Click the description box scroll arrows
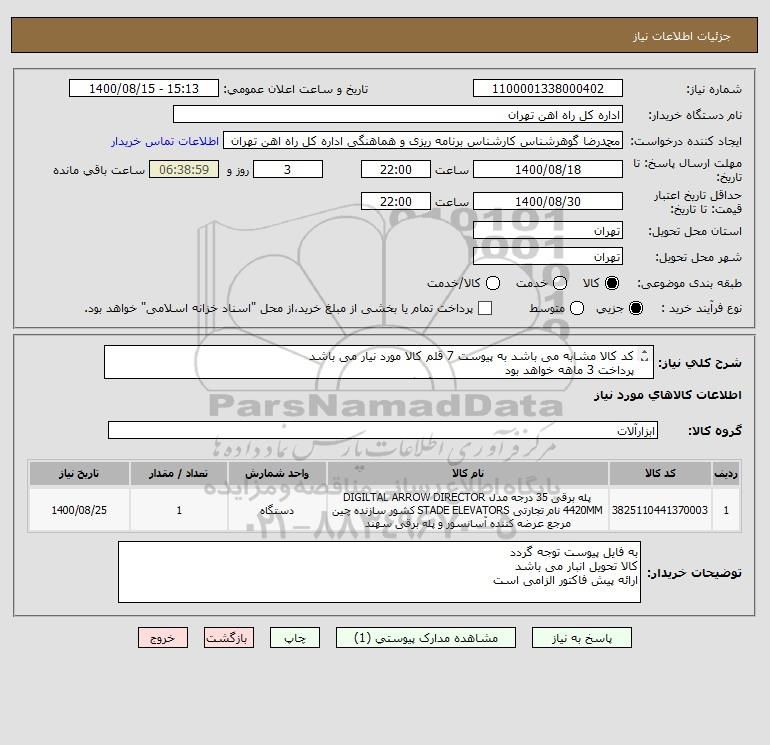This screenshot has width=770, height=745. [645, 355]
